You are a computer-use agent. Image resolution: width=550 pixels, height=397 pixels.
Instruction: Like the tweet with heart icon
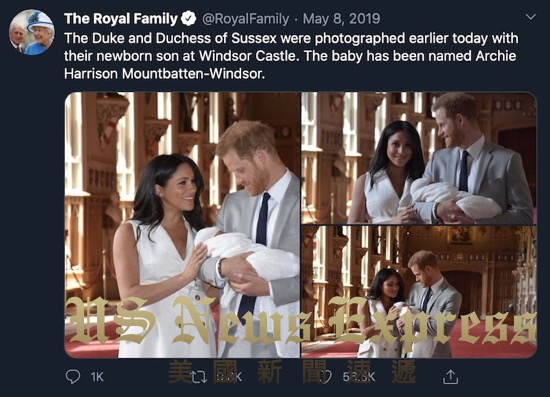(326, 377)
